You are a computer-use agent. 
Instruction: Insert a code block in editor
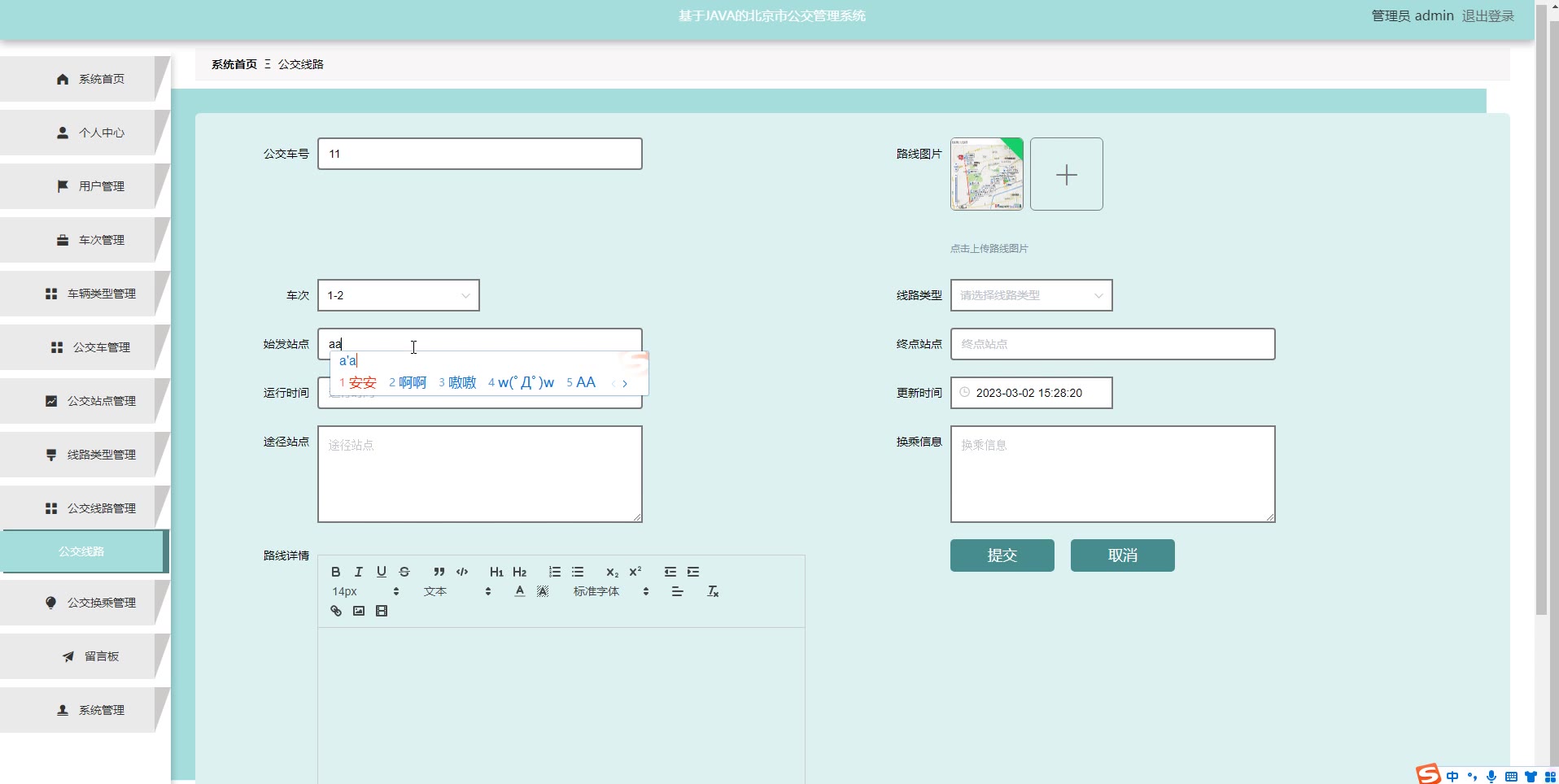(x=462, y=572)
